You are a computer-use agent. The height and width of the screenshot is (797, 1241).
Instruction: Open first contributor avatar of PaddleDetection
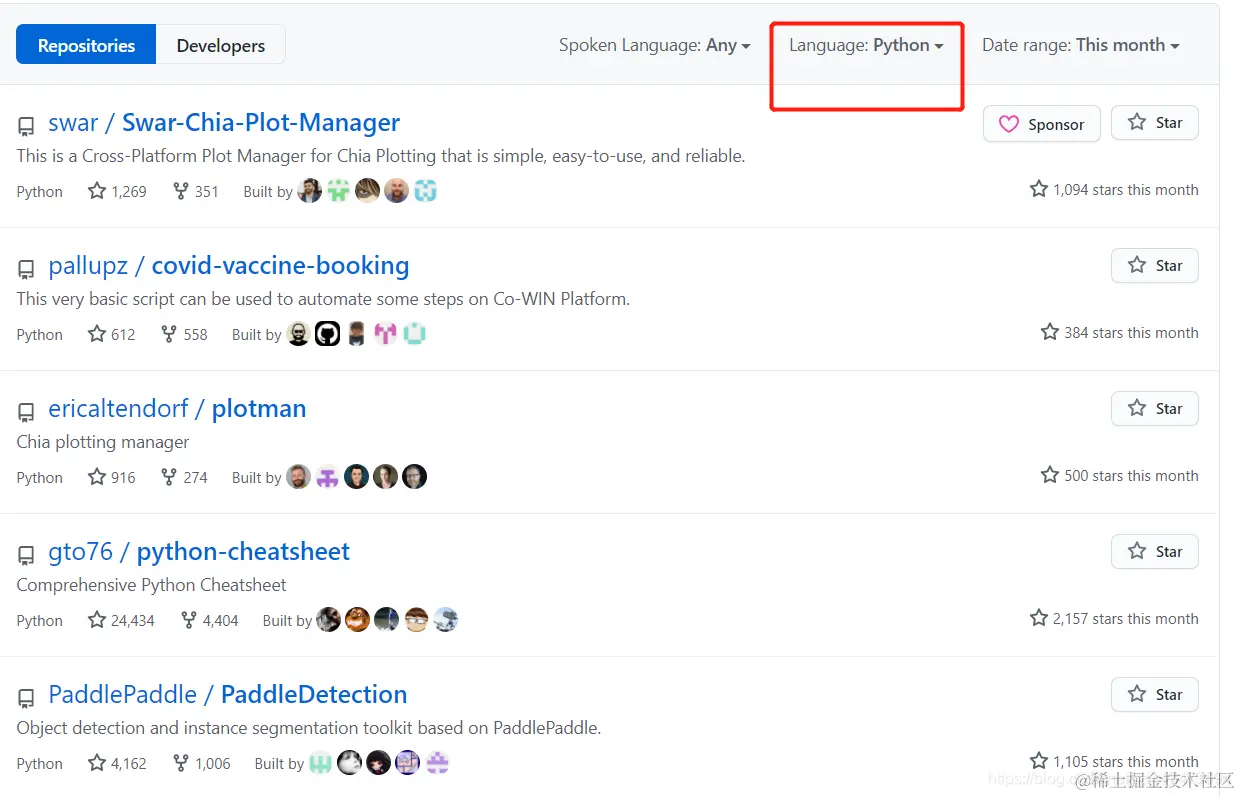point(321,763)
